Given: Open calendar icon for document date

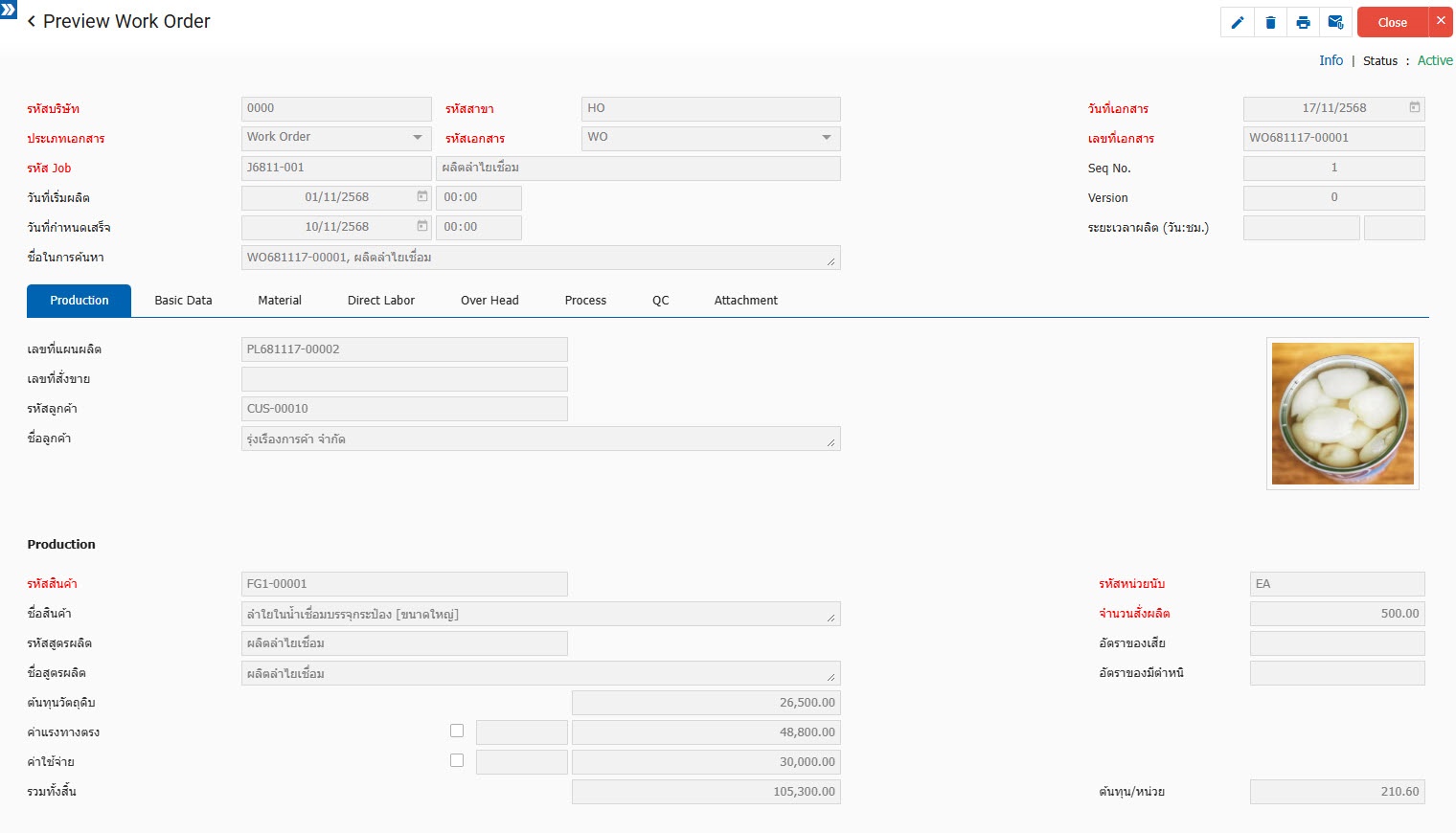Looking at the screenshot, I should click(1414, 107).
